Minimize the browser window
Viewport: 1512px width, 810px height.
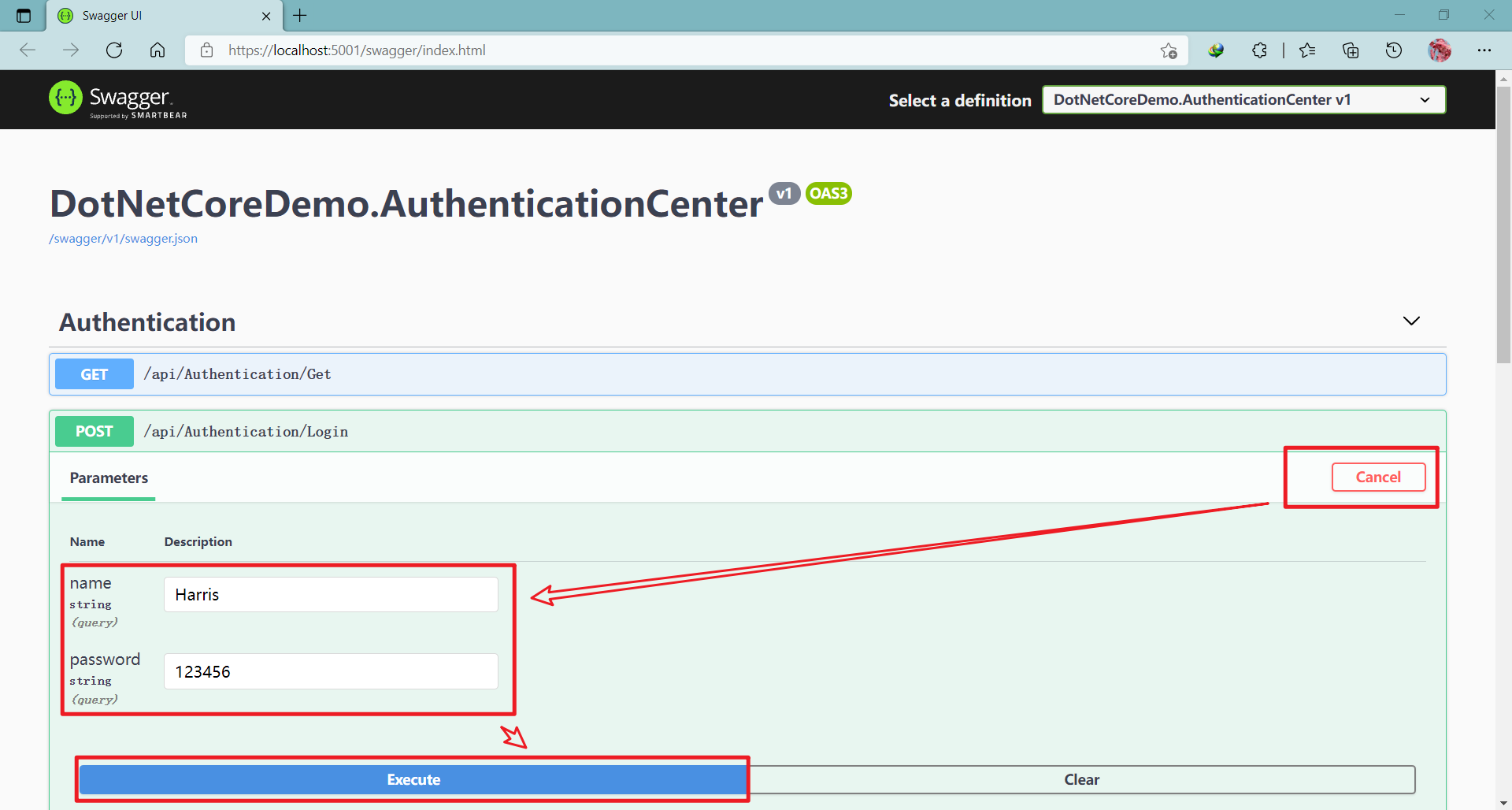1399,15
